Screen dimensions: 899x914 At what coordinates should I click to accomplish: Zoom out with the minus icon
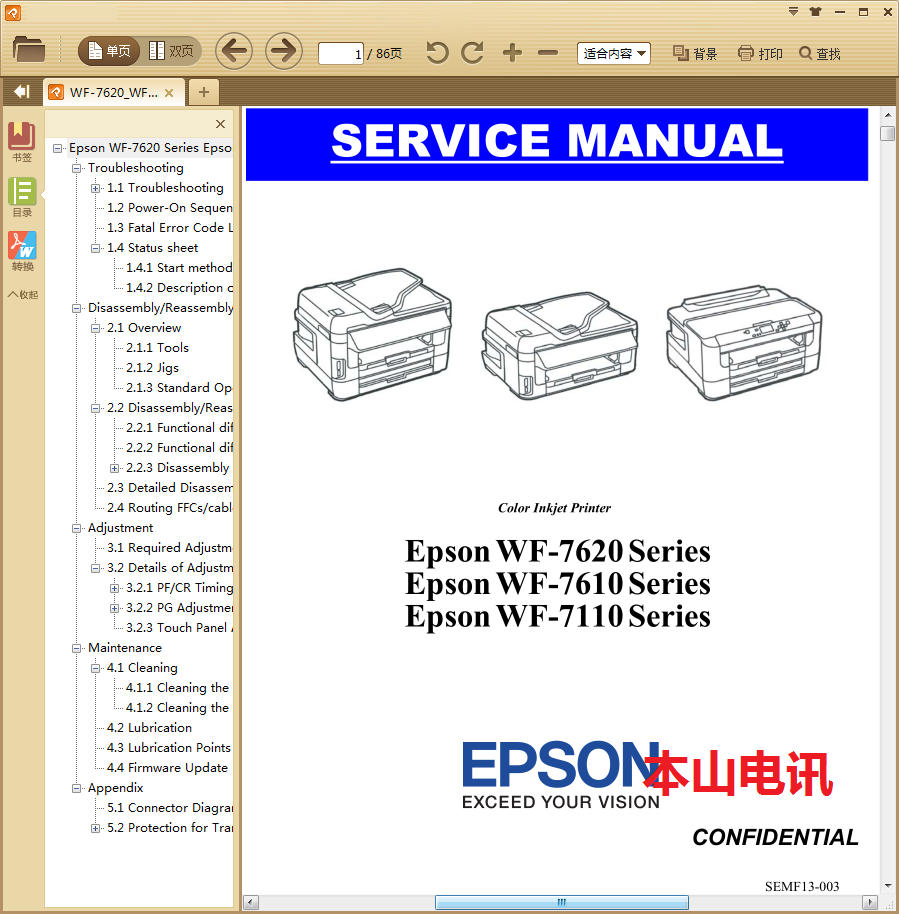(547, 53)
